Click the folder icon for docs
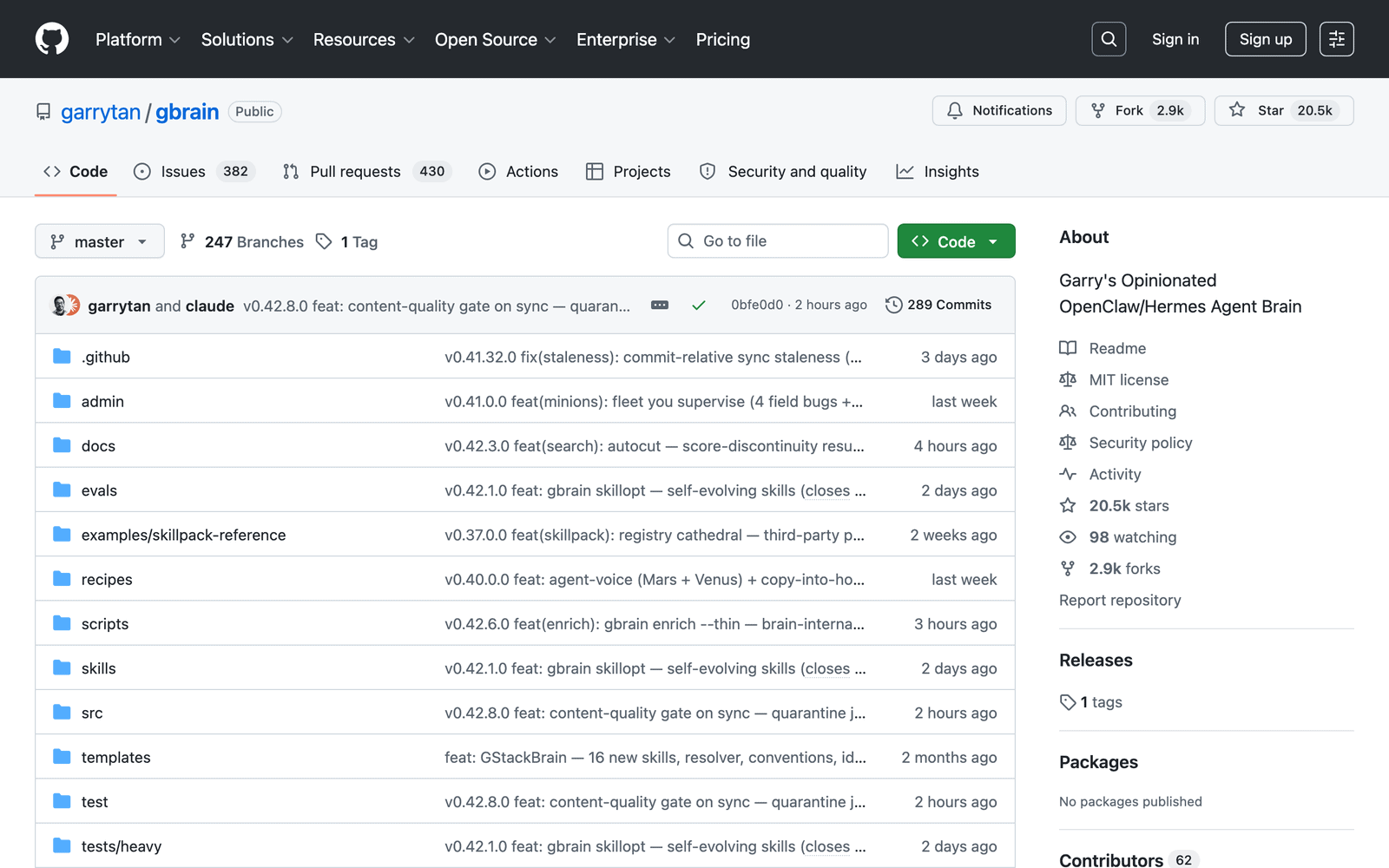This screenshot has height=868, width=1389. [62, 445]
